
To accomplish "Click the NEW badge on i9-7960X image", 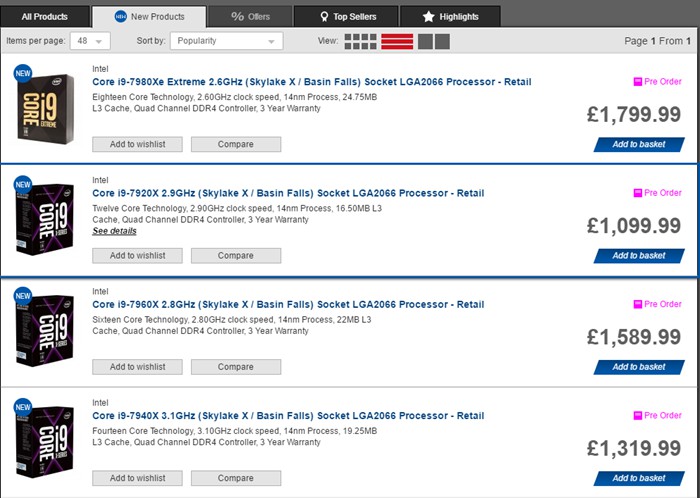I will click(23, 296).
